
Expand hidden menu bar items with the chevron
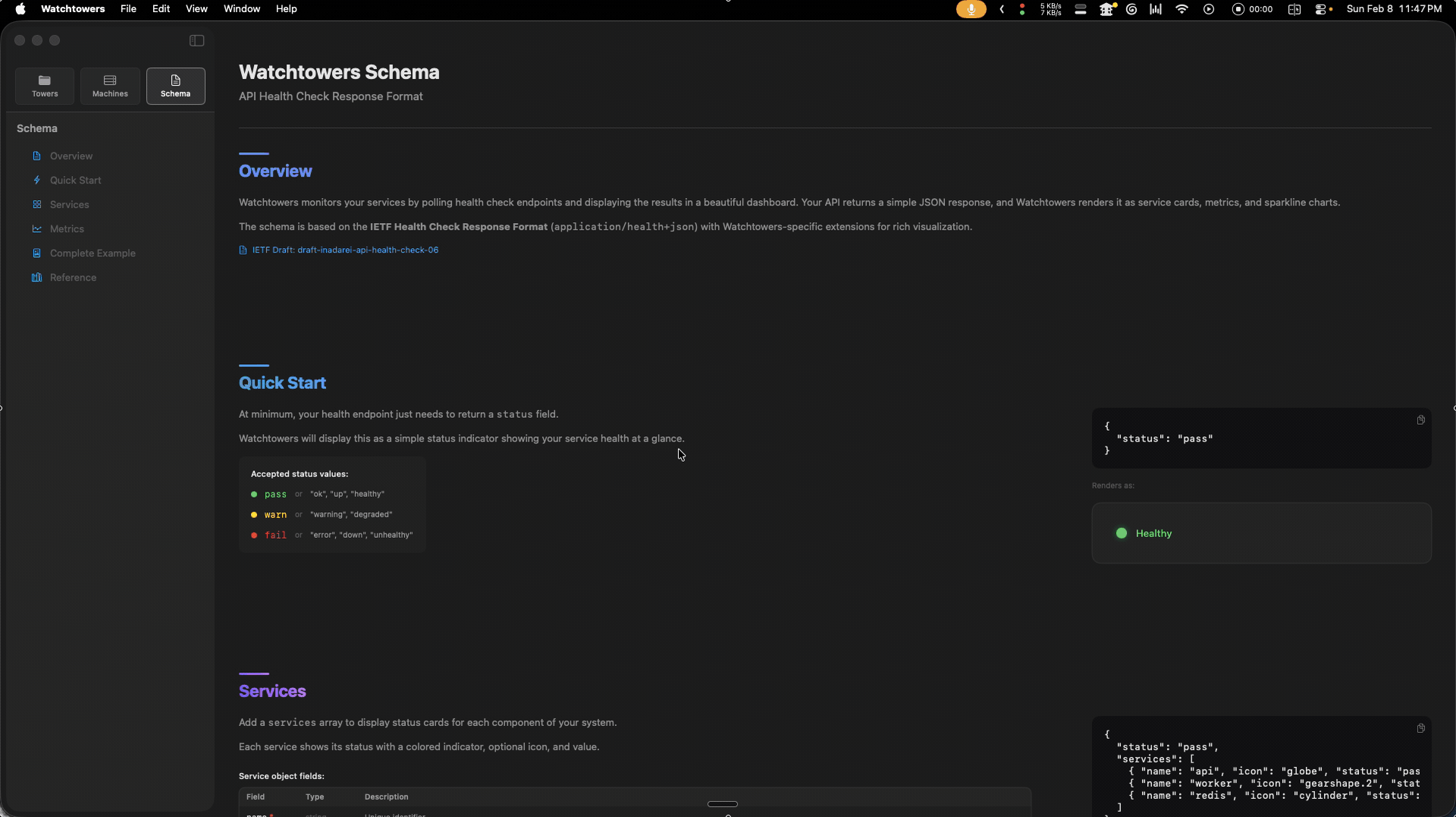[1002, 9]
